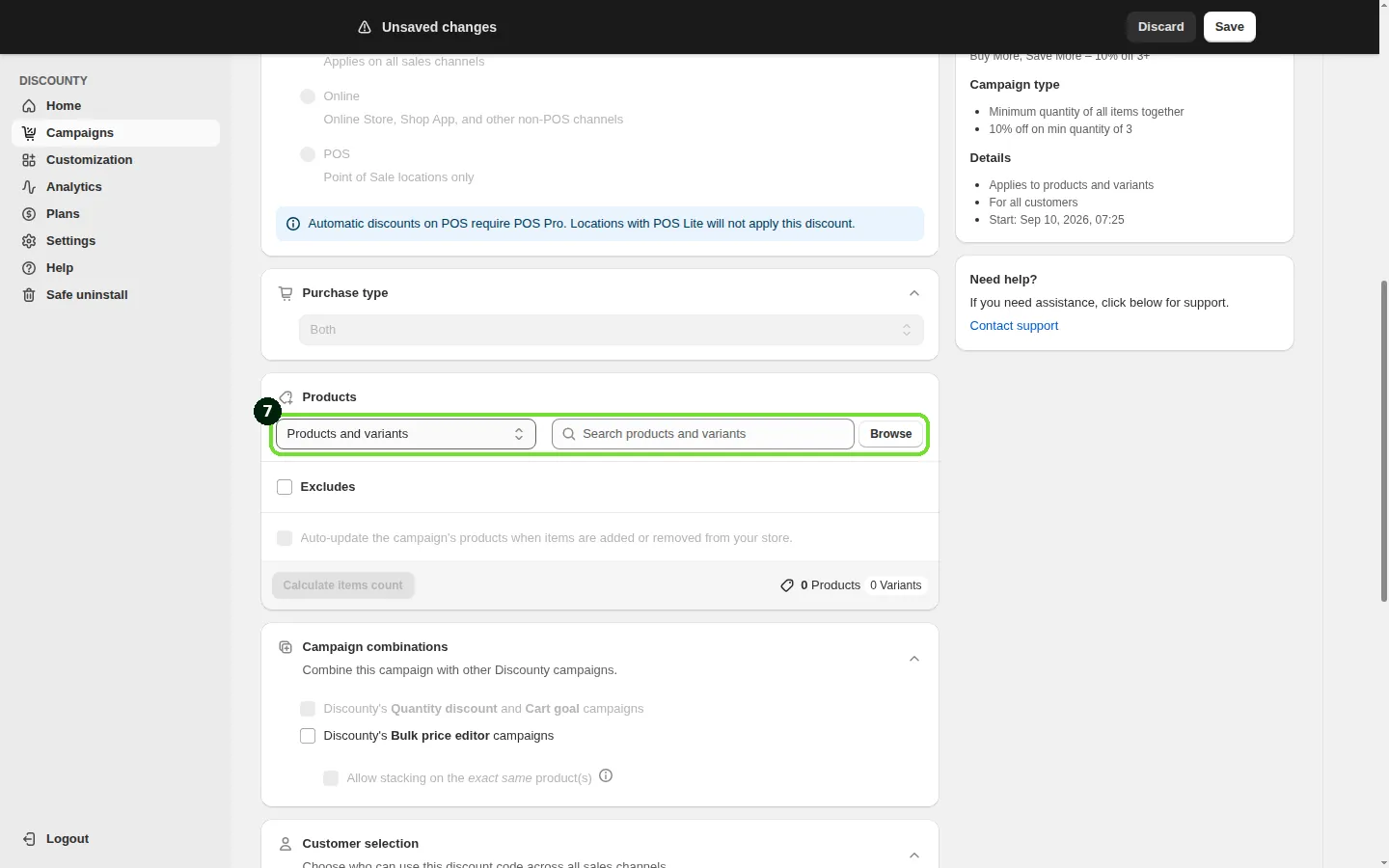Collapse the Campaign combinations section chevron

pos(914,659)
